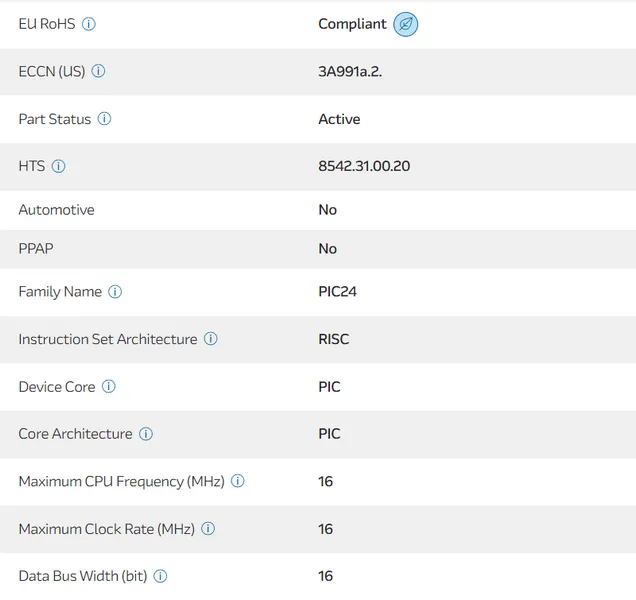
Task: Click Data Bus Width info icon
Action: pyautogui.click(x=160, y=576)
